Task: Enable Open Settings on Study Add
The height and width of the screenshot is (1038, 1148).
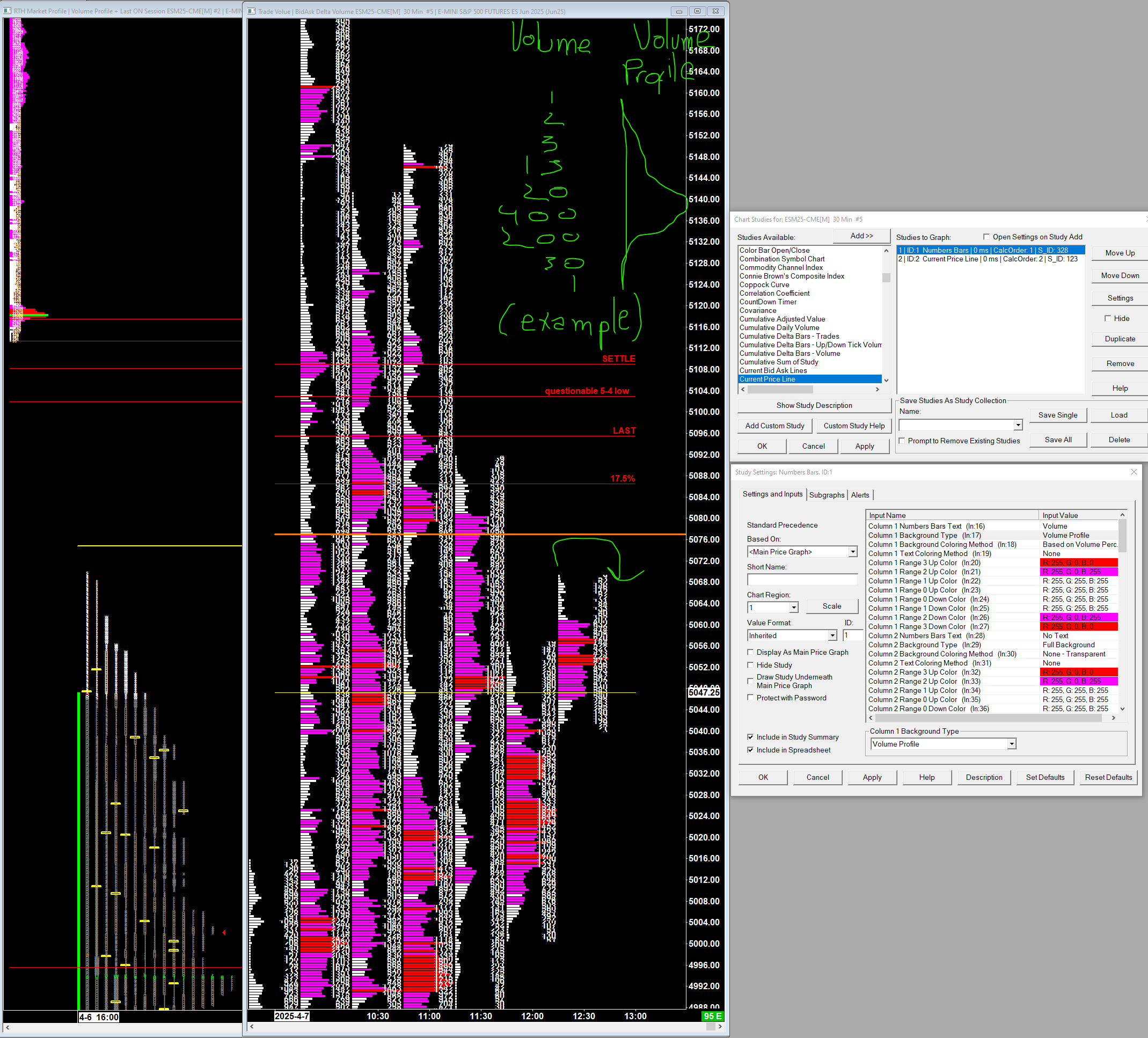Action: pyautogui.click(x=986, y=237)
